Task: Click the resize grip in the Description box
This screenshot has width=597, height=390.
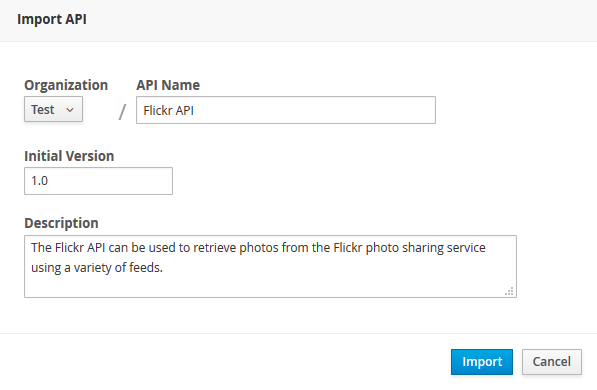Action: (509, 291)
